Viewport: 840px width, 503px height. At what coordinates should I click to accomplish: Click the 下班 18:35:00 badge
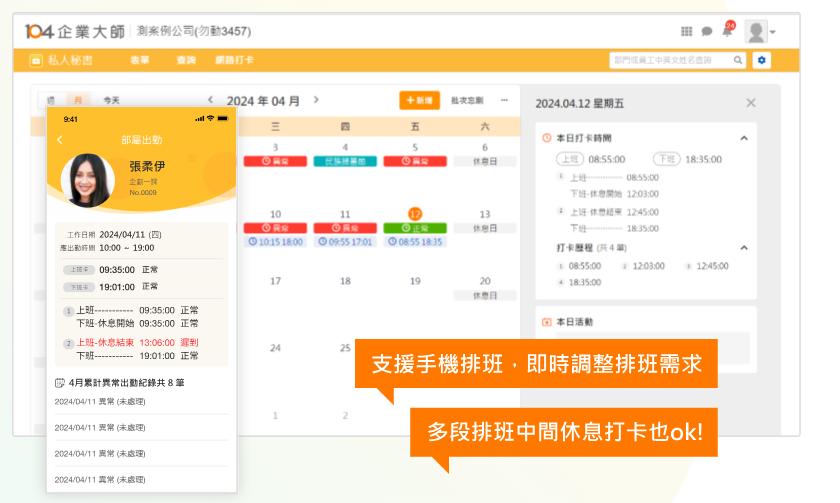point(666,159)
